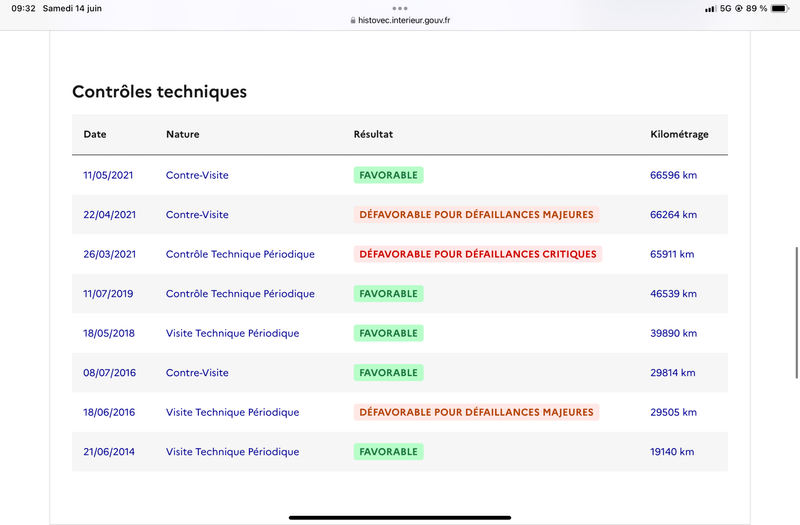The height and width of the screenshot is (525, 800).
Task: Open histovec.interieur.gouv.fr address bar
Action: pyautogui.click(x=400, y=20)
